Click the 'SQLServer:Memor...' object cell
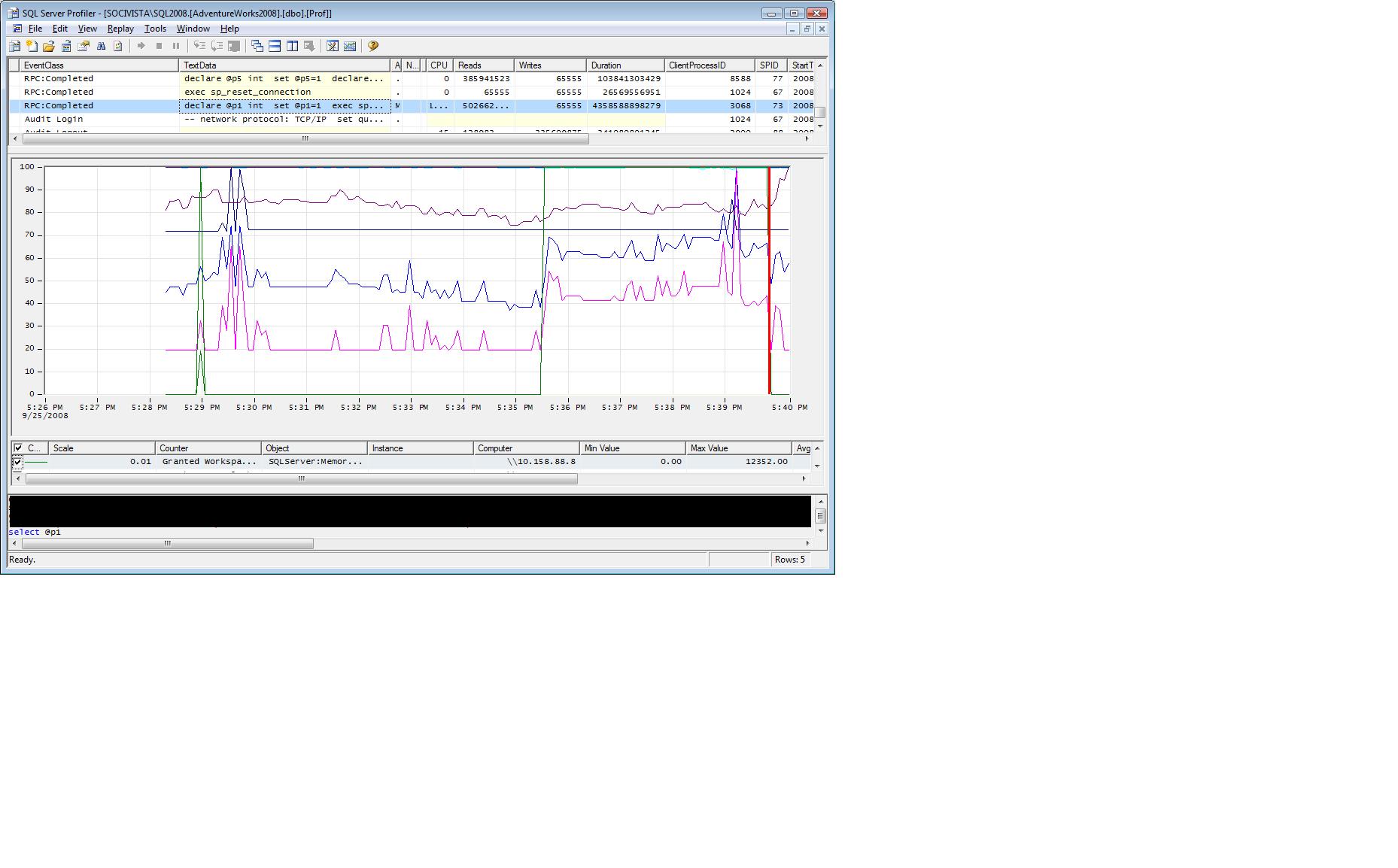The width and height of the screenshot is (1398, 868). click(315, 462)
